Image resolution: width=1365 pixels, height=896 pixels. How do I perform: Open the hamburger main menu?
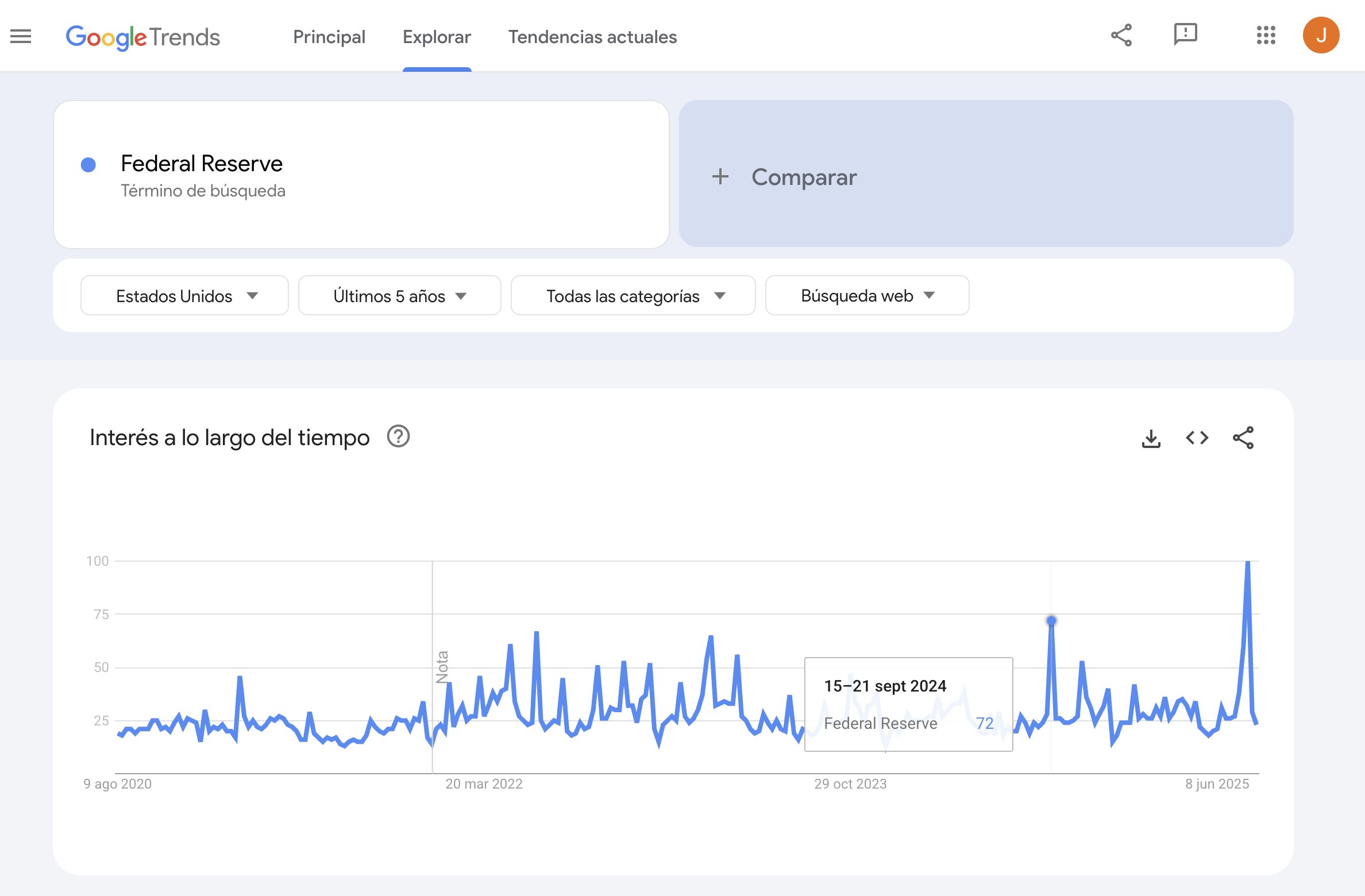coord(21,37)
